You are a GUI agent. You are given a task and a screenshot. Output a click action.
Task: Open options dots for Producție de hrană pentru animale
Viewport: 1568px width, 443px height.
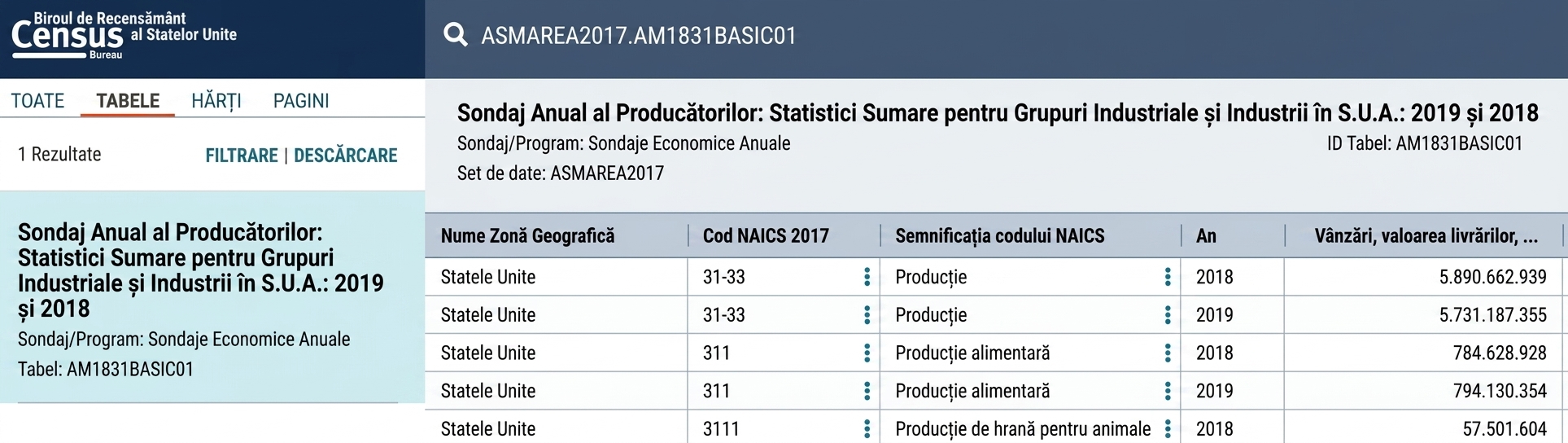(1168, 428)
